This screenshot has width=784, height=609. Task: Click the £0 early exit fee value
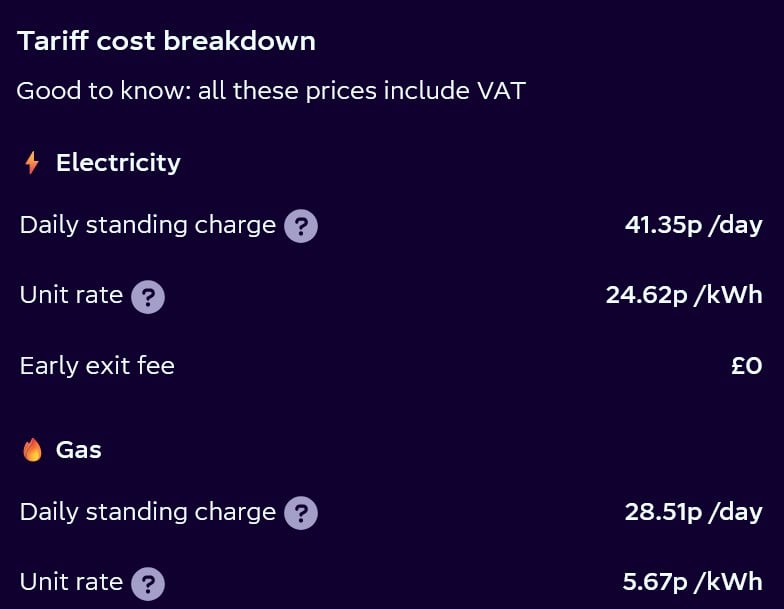click(746, 366)
